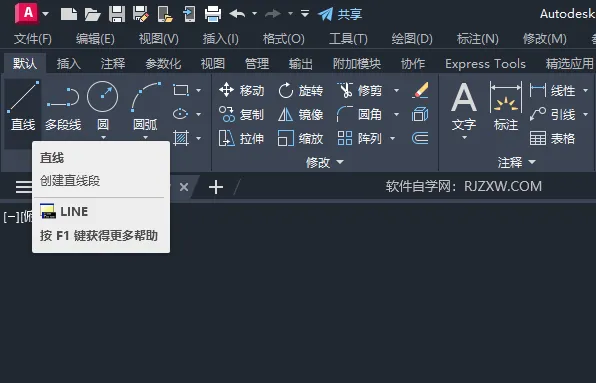Open the 文件(F) menu
Image resolution: width=596 pixels, height=383 pixels.
tap(33, 39)
